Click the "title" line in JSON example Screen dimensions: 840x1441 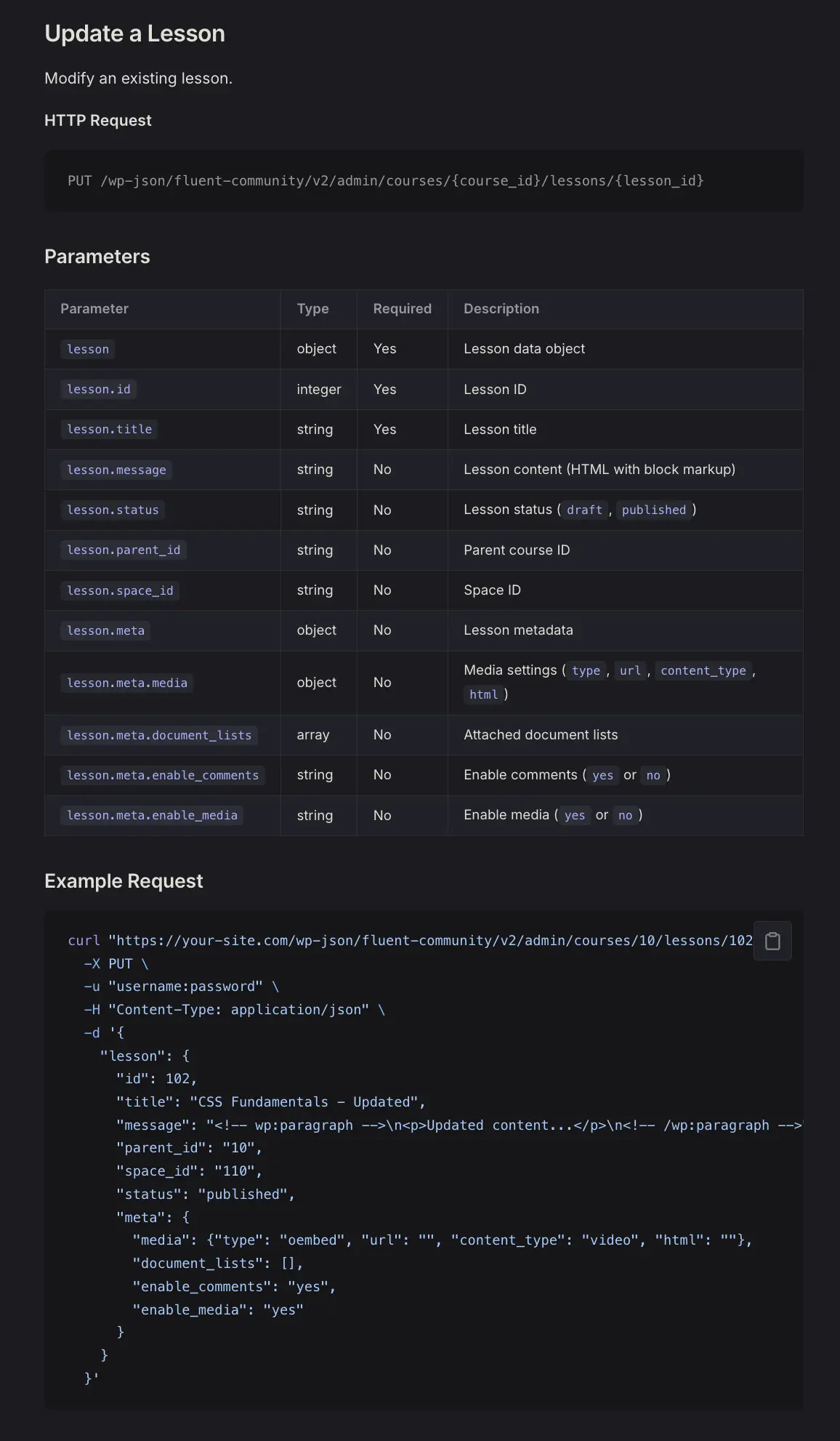271,1102
